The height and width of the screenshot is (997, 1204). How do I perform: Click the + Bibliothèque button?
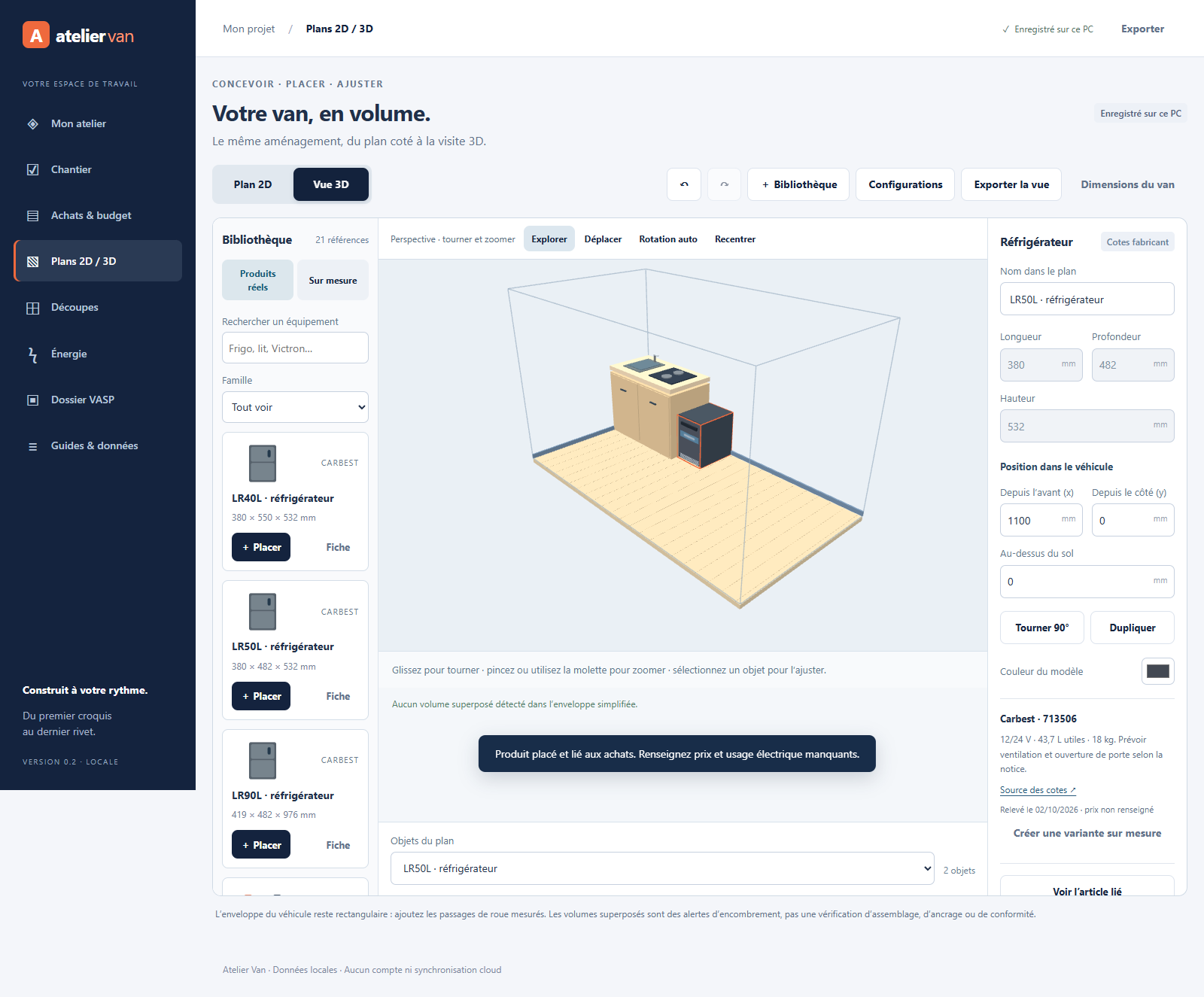coord(798,184)
